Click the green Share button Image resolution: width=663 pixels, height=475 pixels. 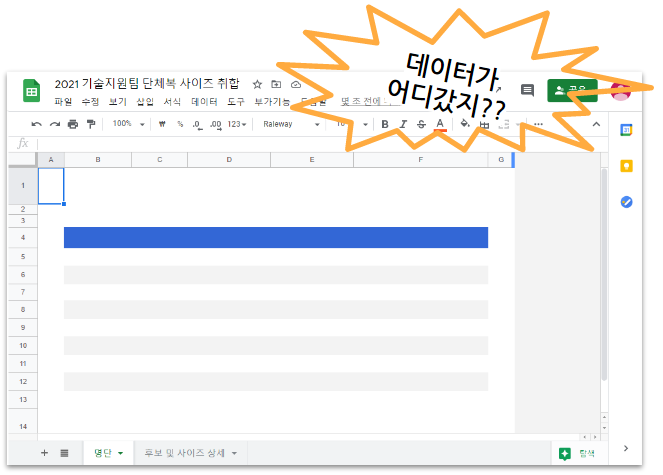572,90
